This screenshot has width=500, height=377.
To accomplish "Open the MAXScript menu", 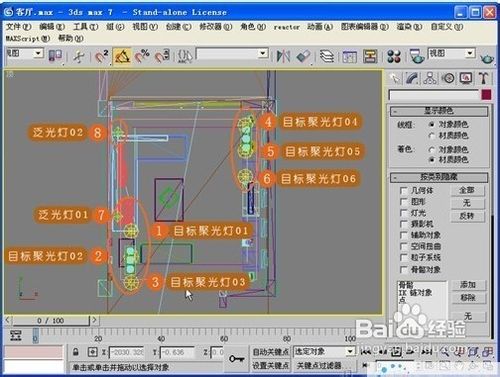I will point(28,38).
